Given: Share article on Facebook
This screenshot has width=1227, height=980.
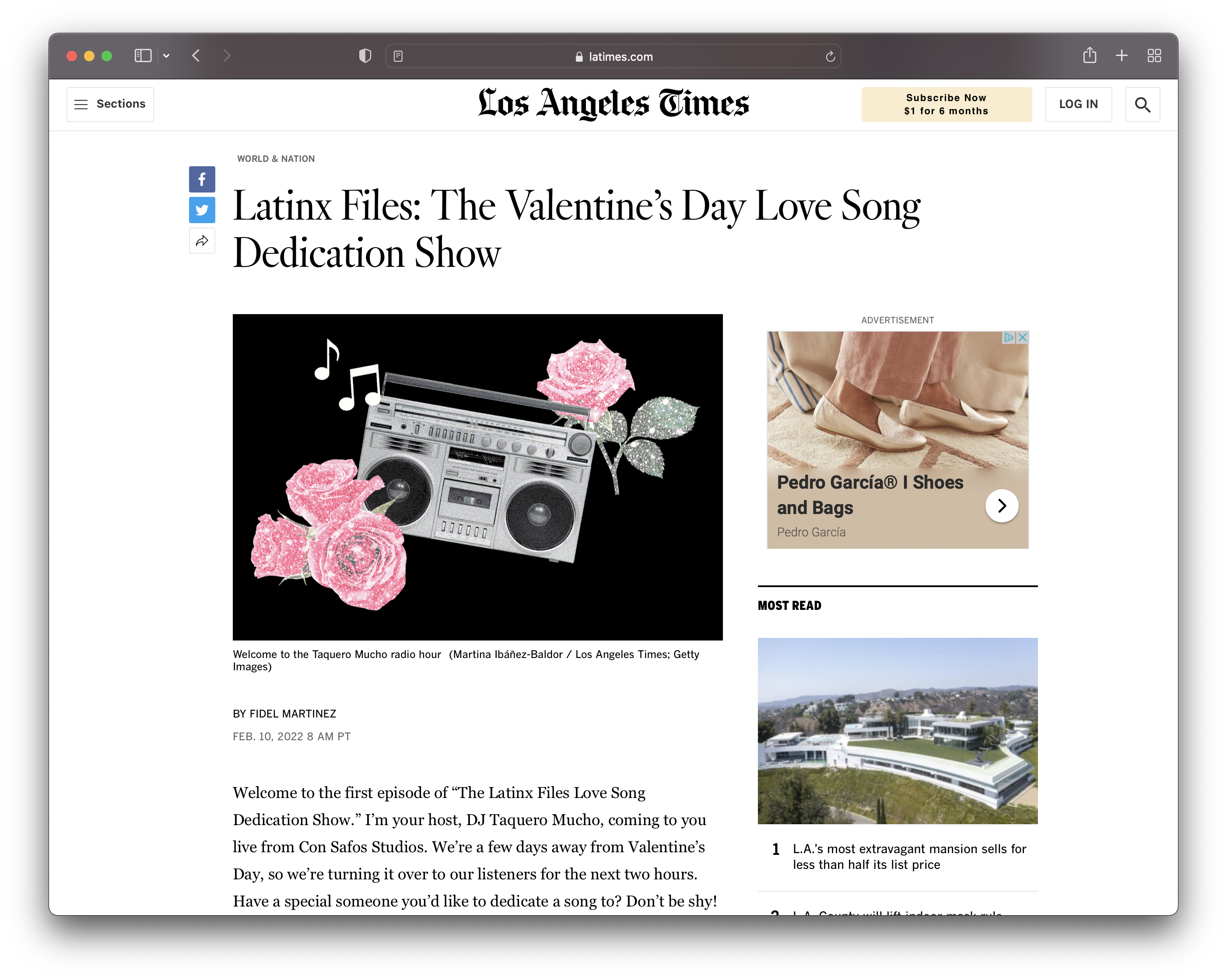Looking at the screenshot, I should click(201, 179).
